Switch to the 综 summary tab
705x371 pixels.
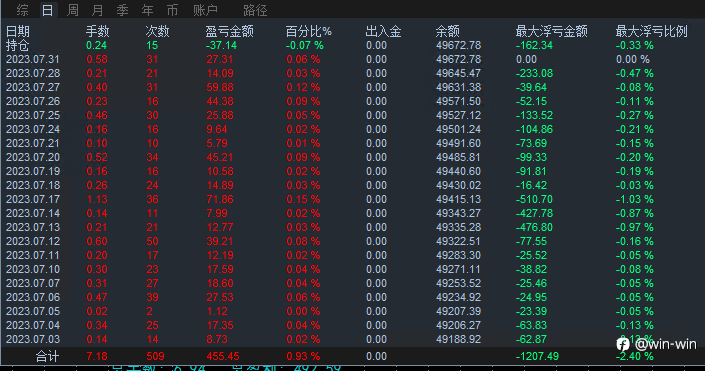coord(22,10)
